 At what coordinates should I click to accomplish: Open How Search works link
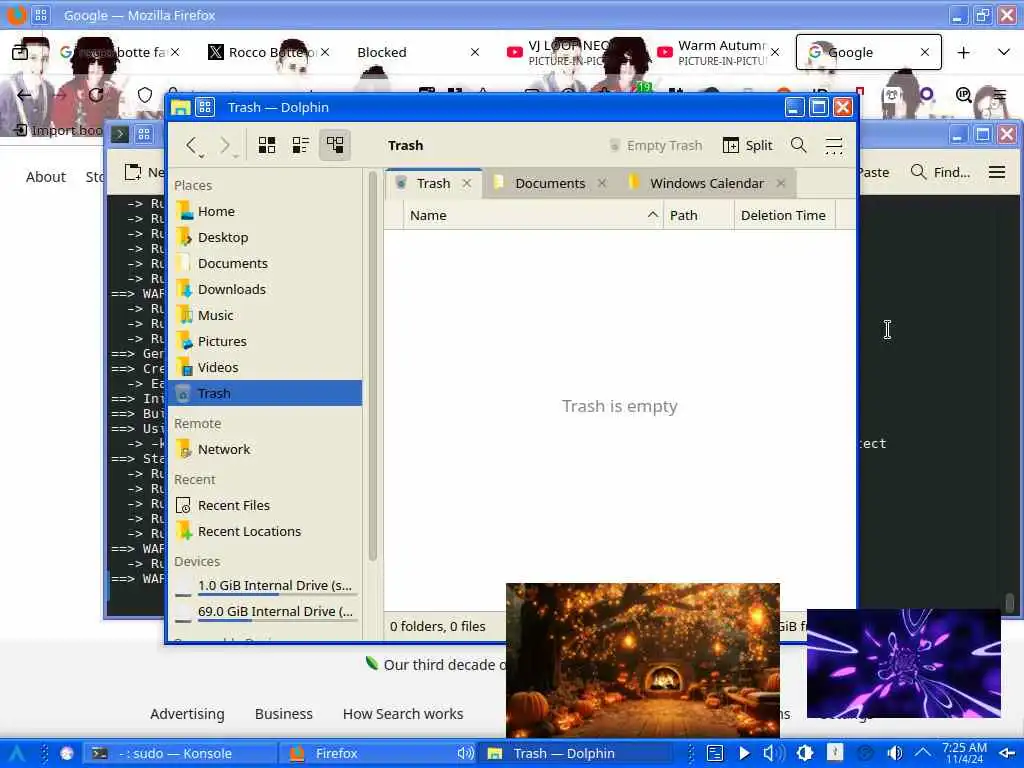click(x=403, y=714)
